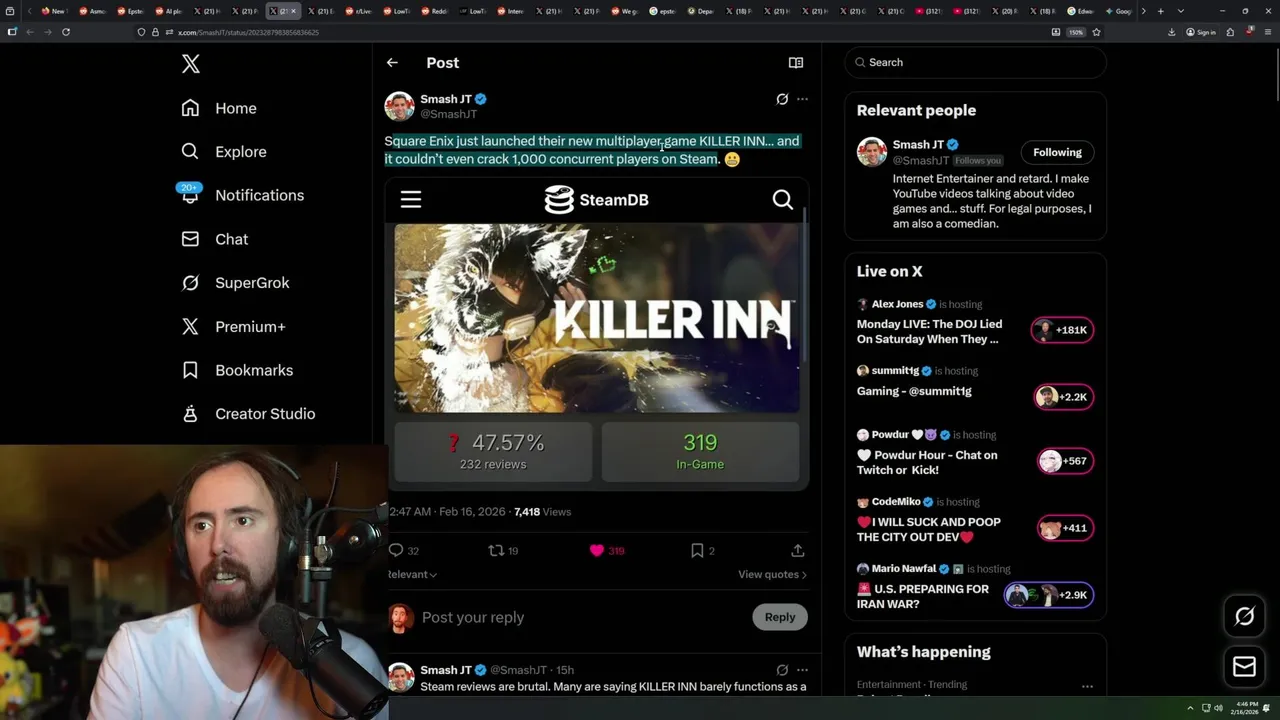Expand the Relevant replies sort dropdown
1280x720 pixels.
(412, 575)
